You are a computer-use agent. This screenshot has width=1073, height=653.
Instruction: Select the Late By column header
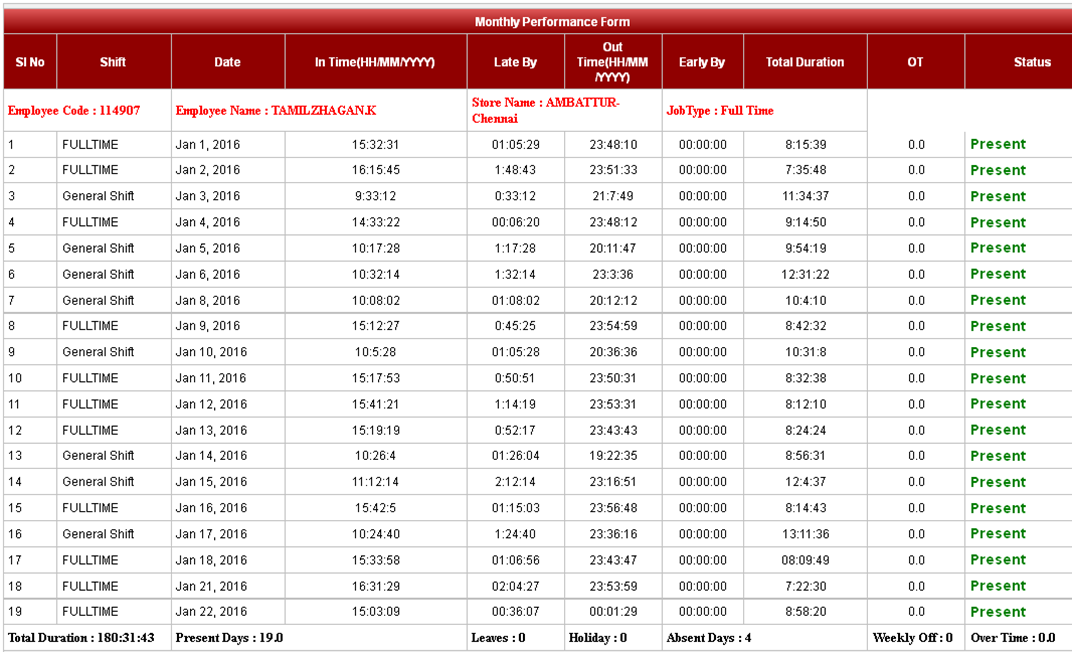515,62
